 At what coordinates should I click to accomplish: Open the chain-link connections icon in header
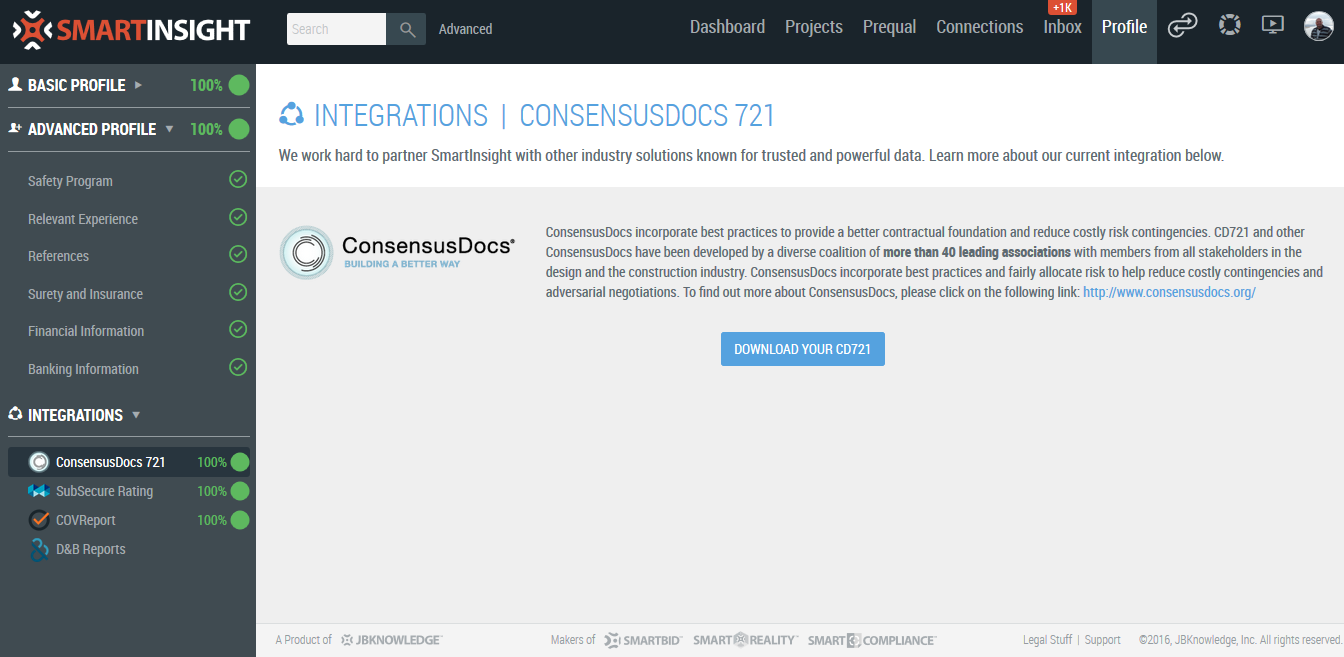(x=1182, y=26)
